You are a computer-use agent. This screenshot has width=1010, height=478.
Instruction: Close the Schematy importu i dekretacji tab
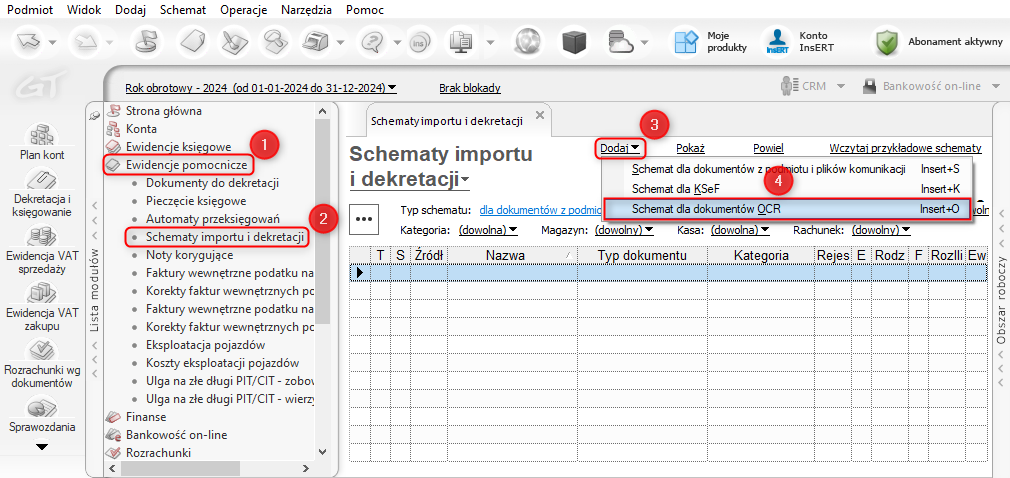click(540, 115)
